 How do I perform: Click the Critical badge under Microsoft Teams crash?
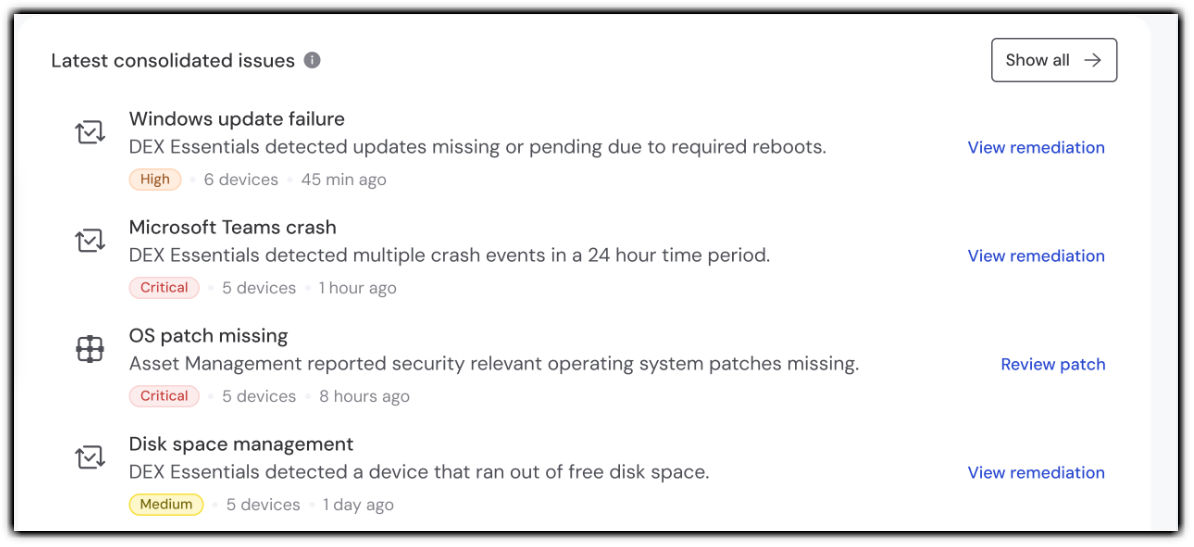tap(164, 288)
